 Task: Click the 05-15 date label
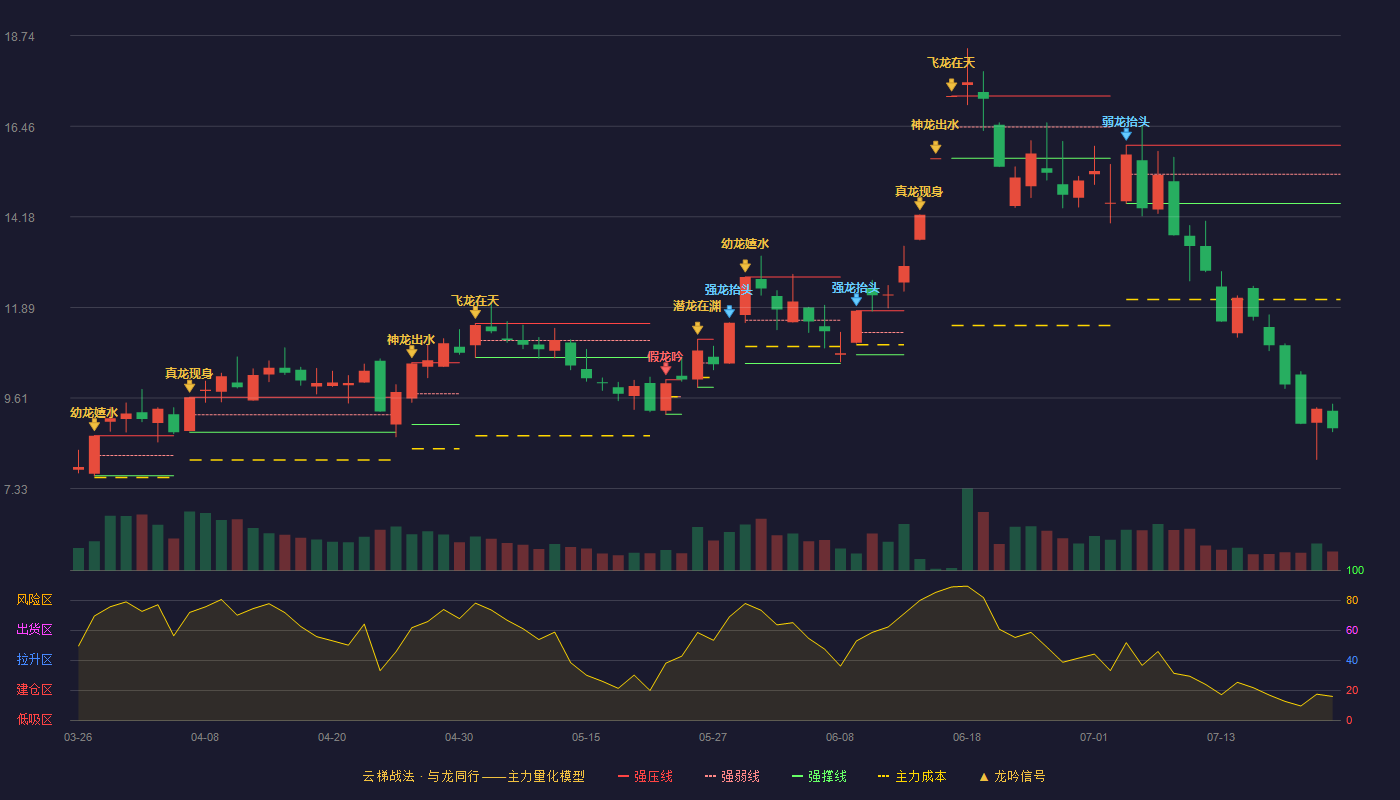click(x=586, y=737)
